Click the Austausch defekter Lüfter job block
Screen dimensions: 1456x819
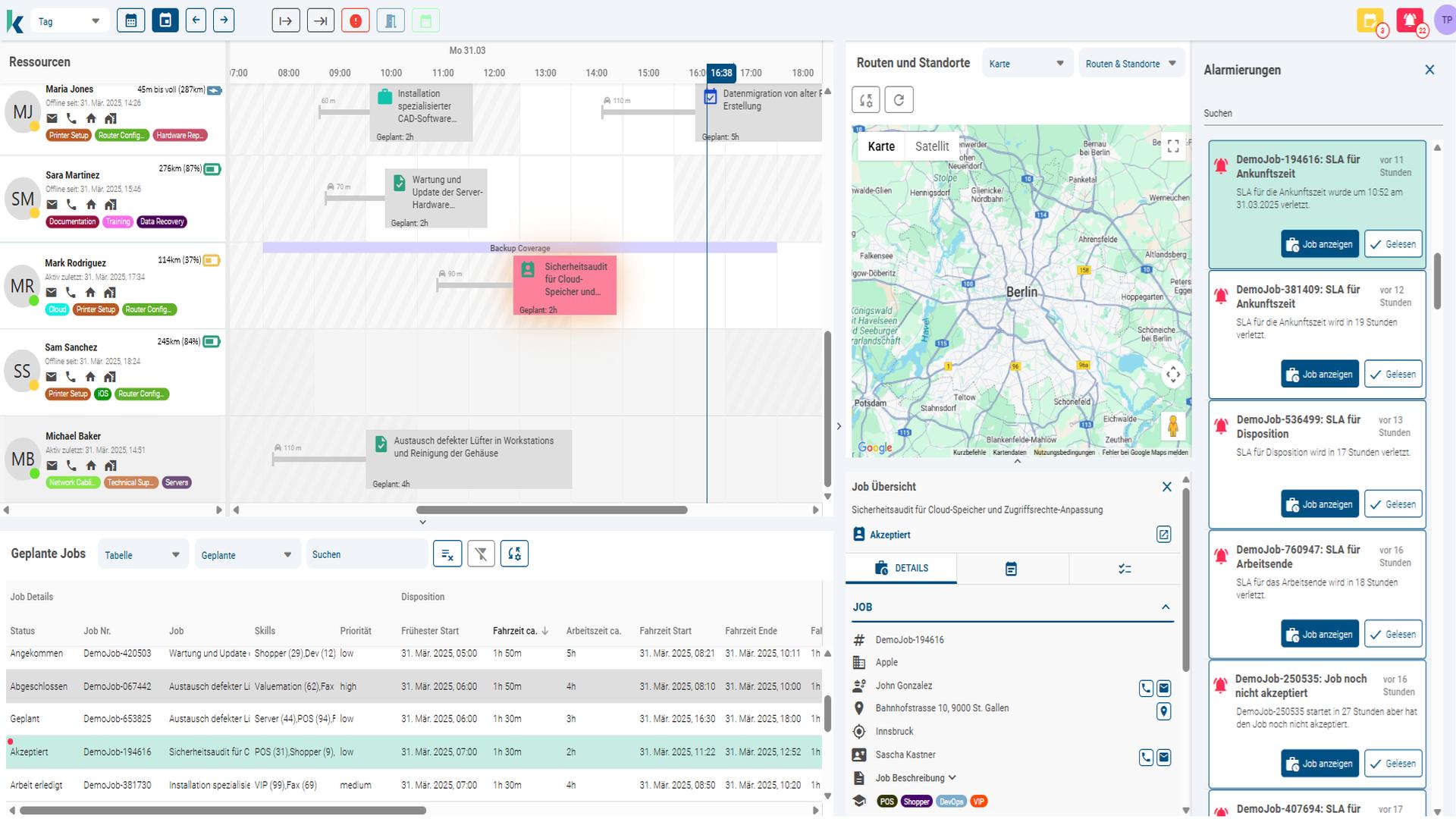[469, 460]
